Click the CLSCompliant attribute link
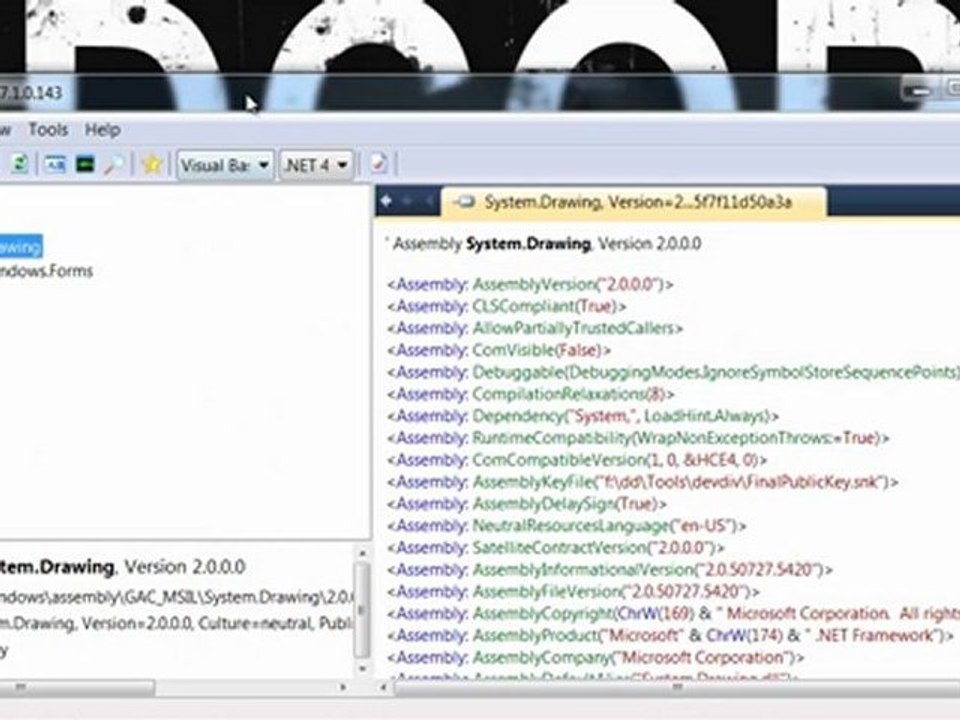 [523, 306]
